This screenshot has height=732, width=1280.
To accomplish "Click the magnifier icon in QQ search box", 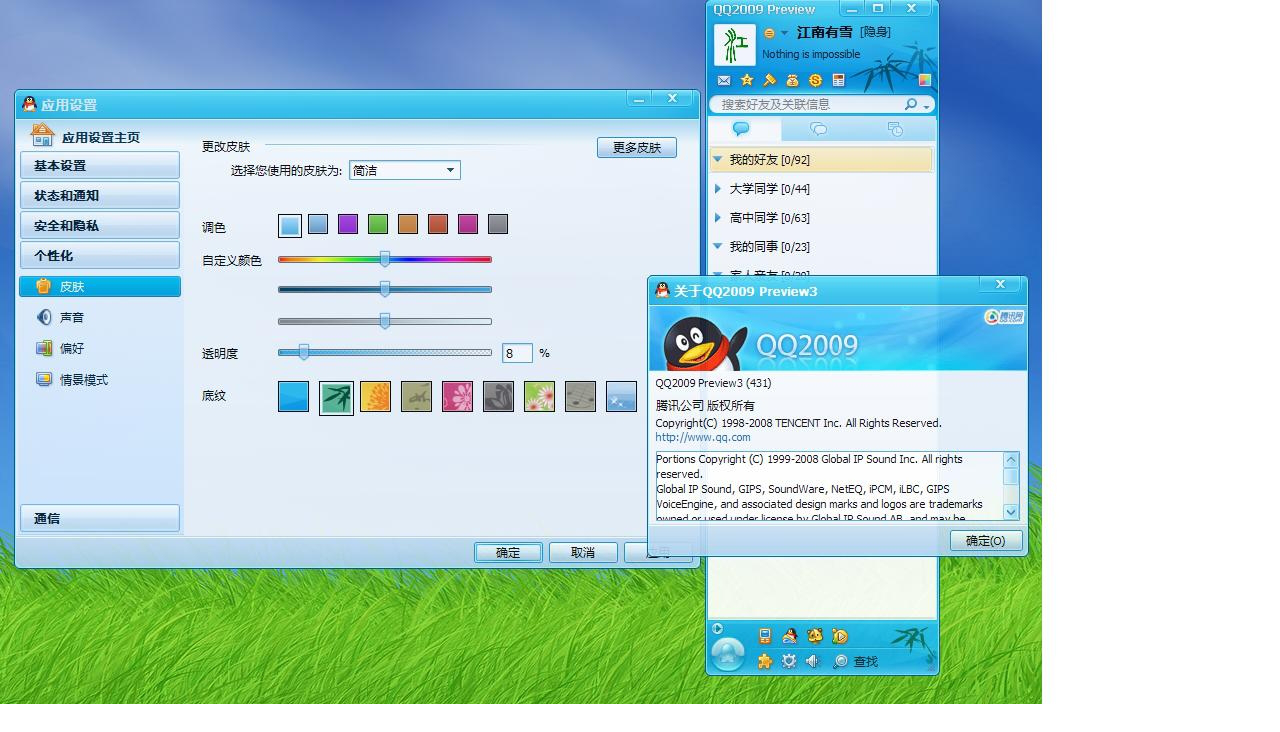I will (x=910, y=104).
